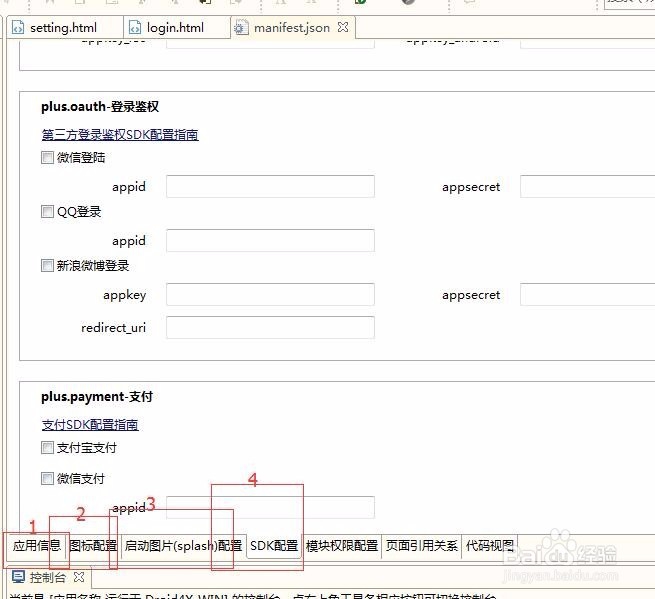Image resolution: width=655 pixels, height=599 pixels.
Task: Enable the 微信登陆 checkbox
Action: [x=47, y=157]
